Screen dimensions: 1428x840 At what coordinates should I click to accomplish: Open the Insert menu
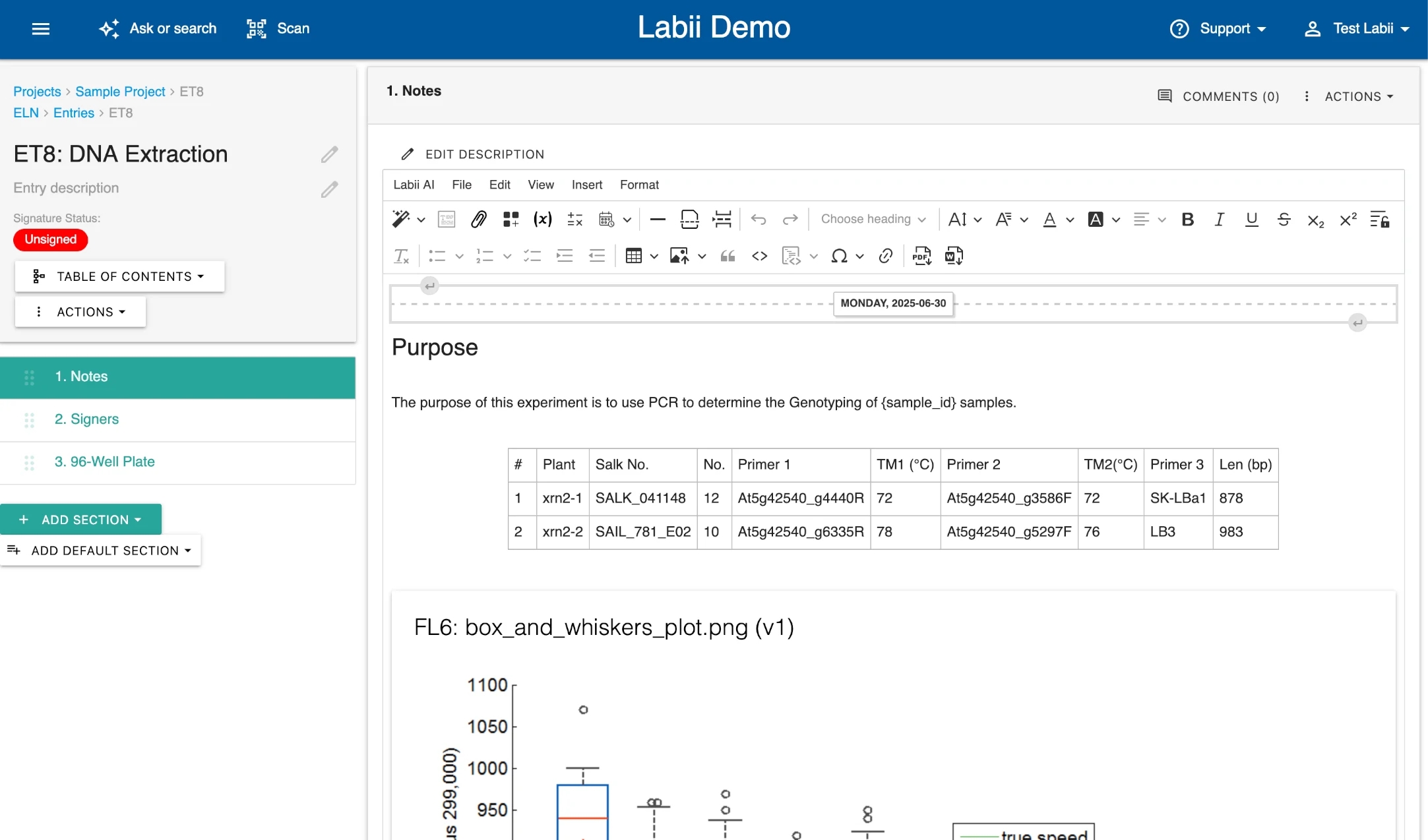586,185
